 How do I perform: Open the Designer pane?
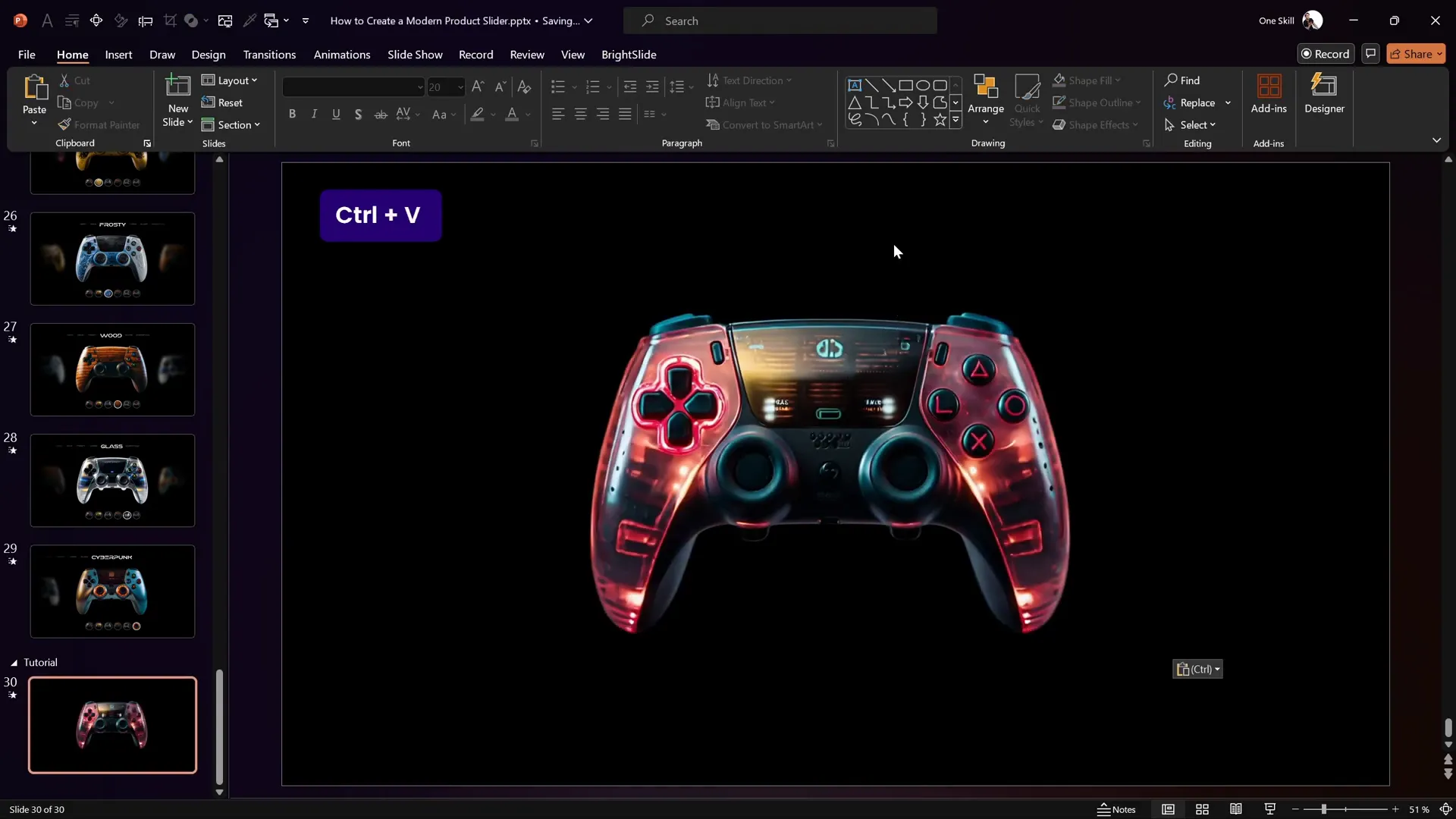click(x=1324, y=94)
